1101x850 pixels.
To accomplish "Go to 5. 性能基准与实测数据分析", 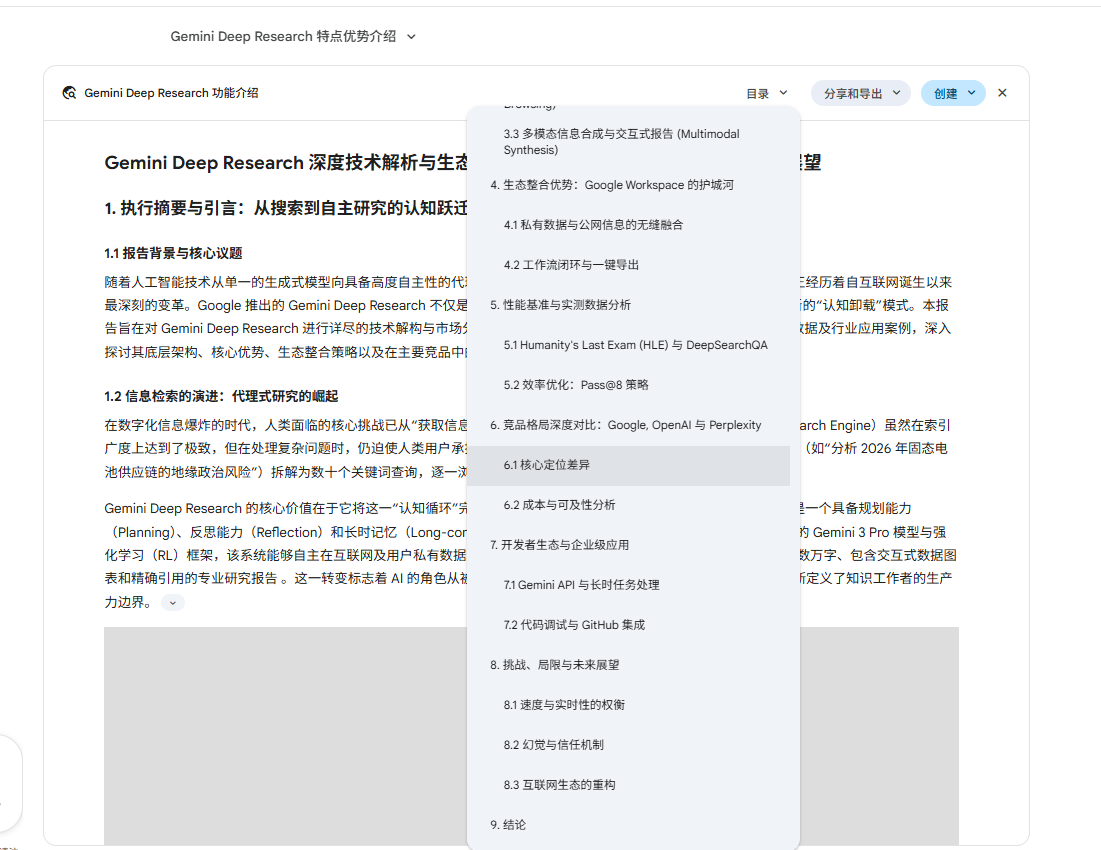I will click(628, 305).
